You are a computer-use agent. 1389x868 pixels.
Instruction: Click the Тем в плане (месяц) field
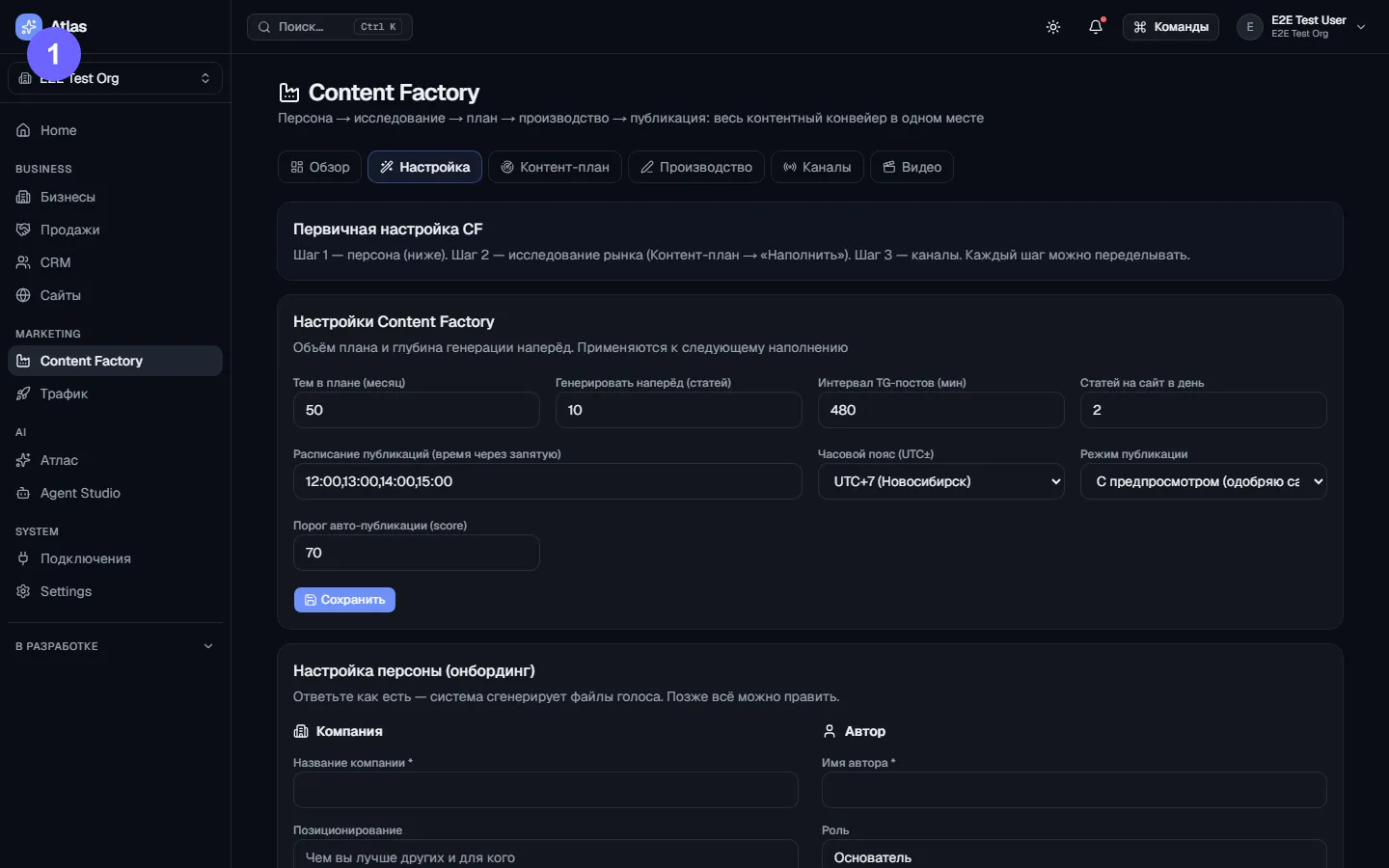(417, 410)
